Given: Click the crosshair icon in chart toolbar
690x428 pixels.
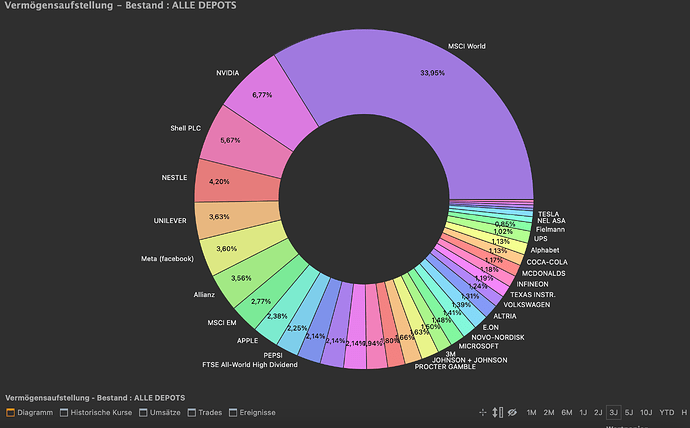Looking at the screenshot, I should coord(483,413).
